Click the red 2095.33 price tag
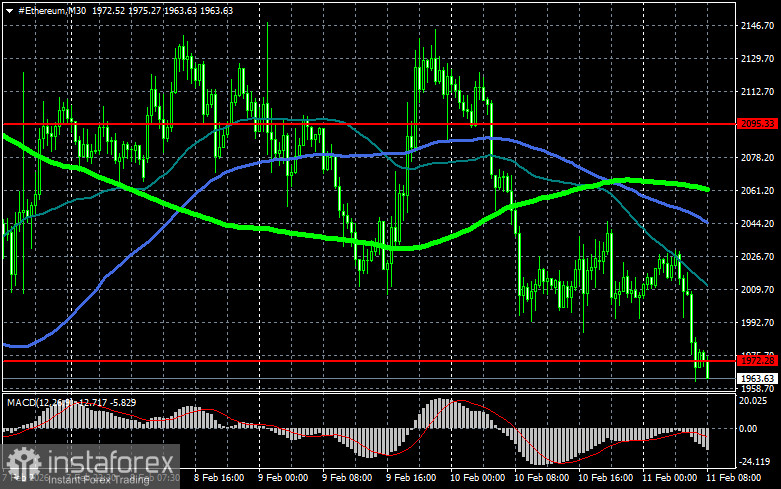The height and width of the screenshot is (489, 781). click(757, 124)
